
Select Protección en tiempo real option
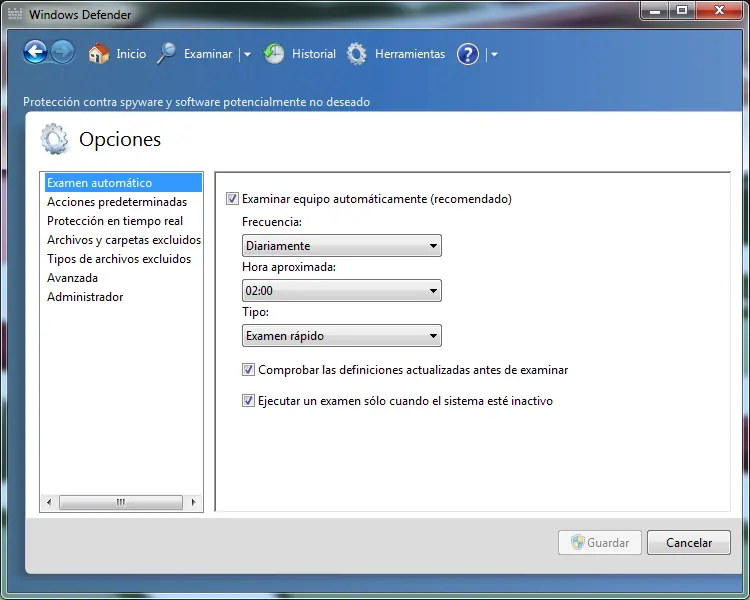(115, 221)
